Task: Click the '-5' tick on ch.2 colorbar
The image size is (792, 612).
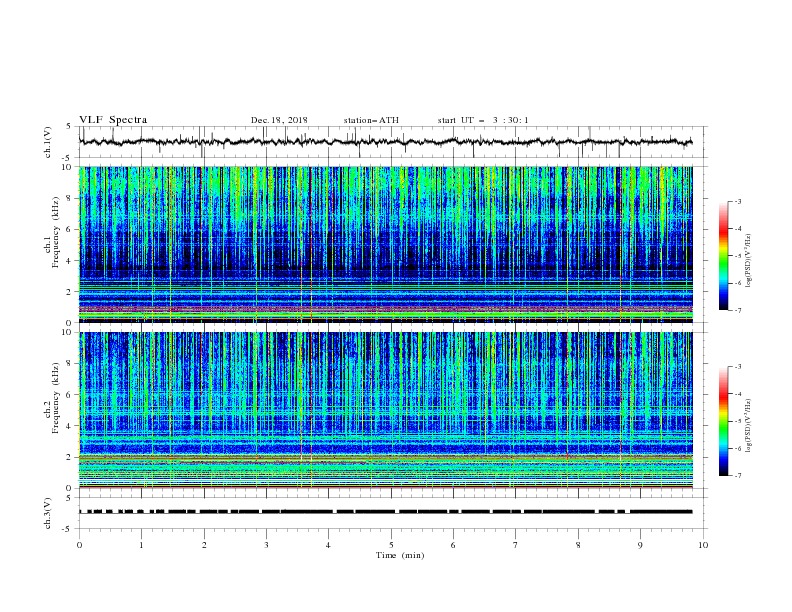Action: [737, 421]
